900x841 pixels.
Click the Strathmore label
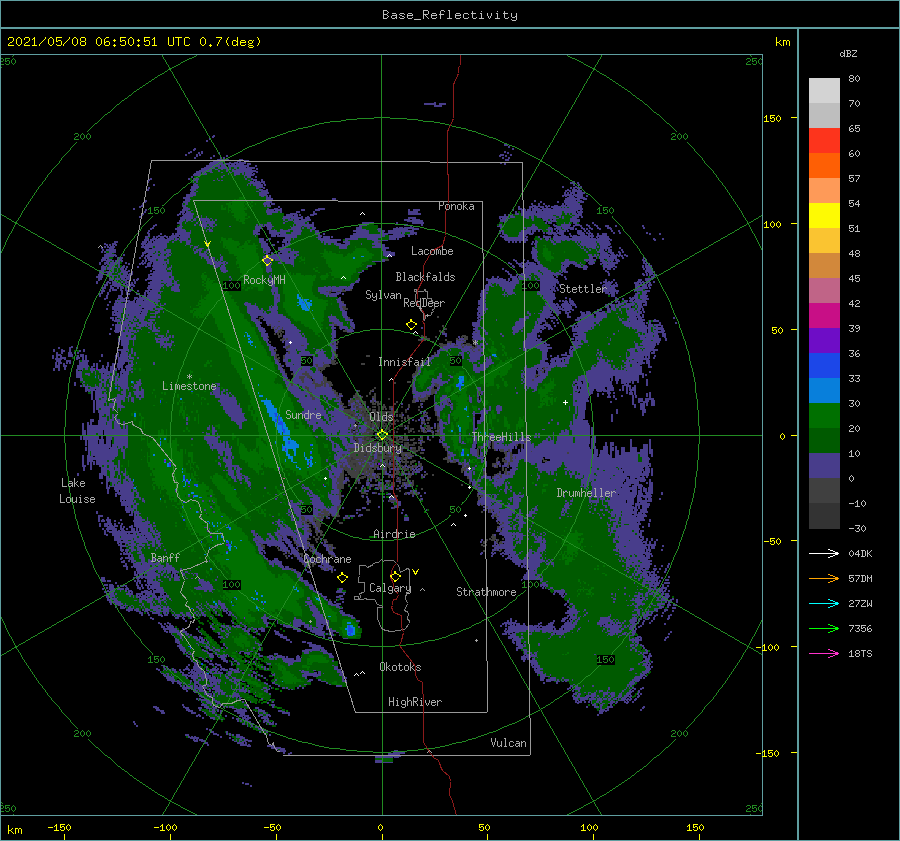[x=486, y=592]
